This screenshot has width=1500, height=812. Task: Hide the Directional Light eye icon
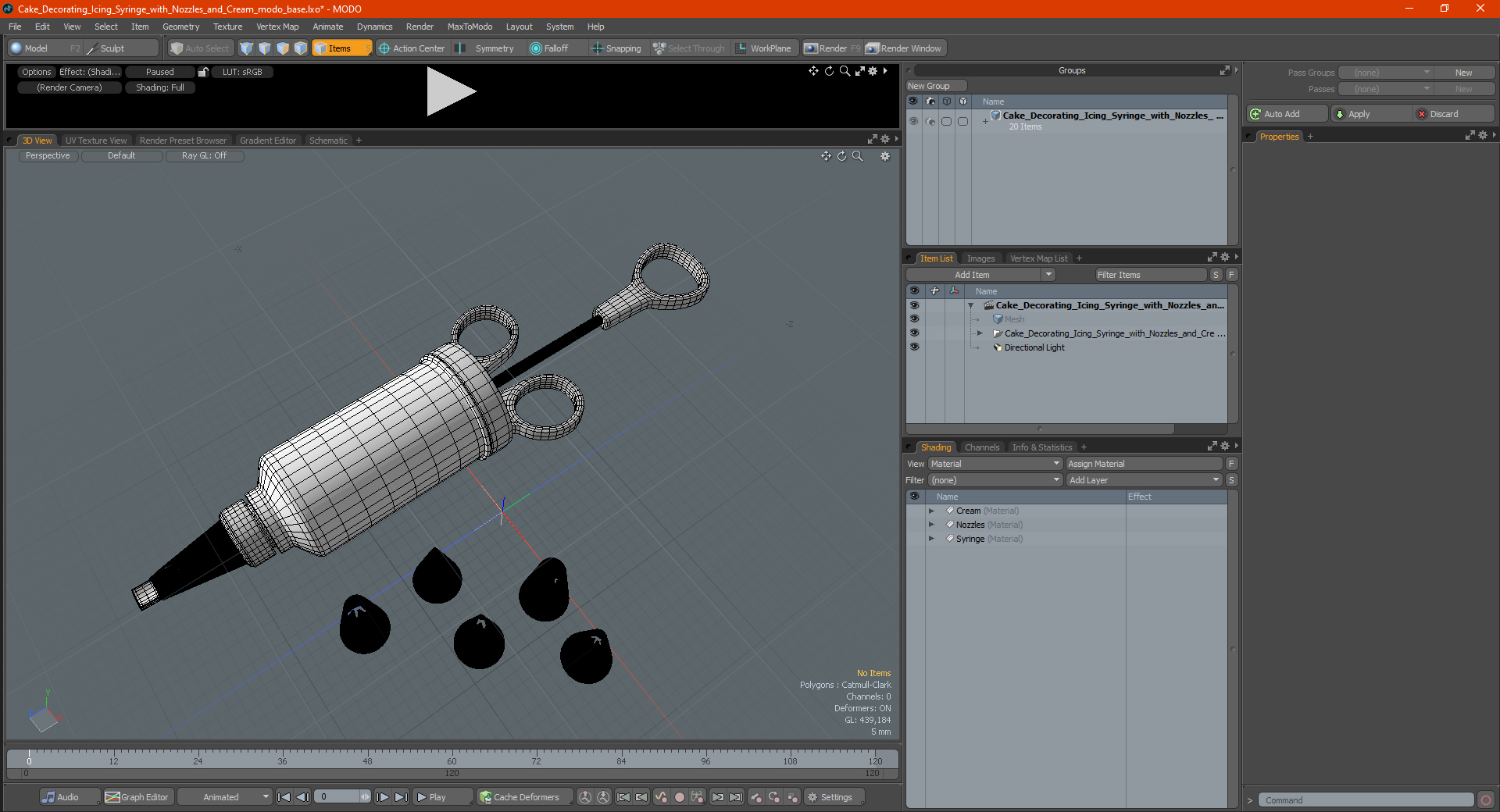click(x=914, y=347)
